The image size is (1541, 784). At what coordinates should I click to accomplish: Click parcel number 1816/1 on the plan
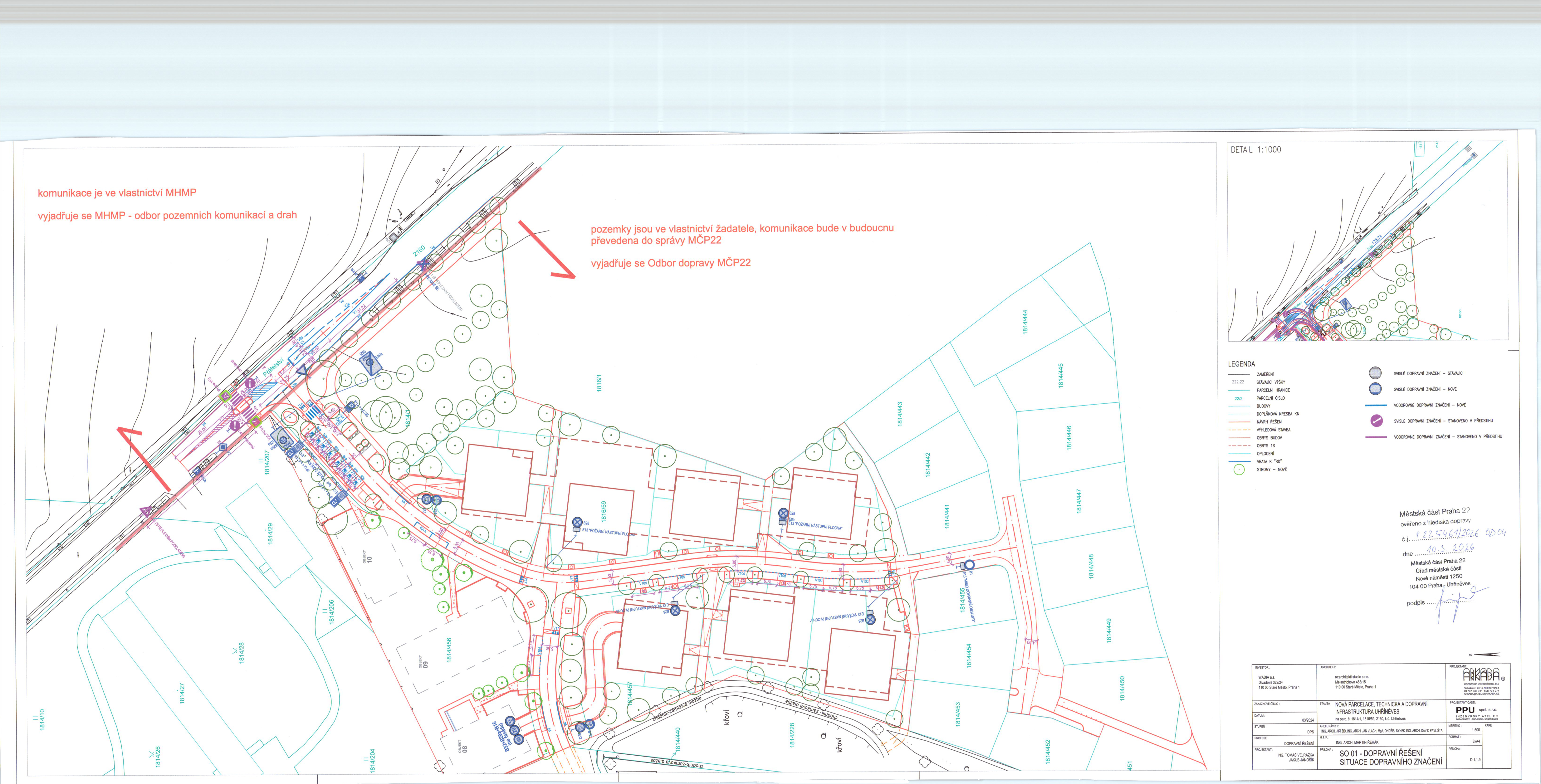coord(599,383)
